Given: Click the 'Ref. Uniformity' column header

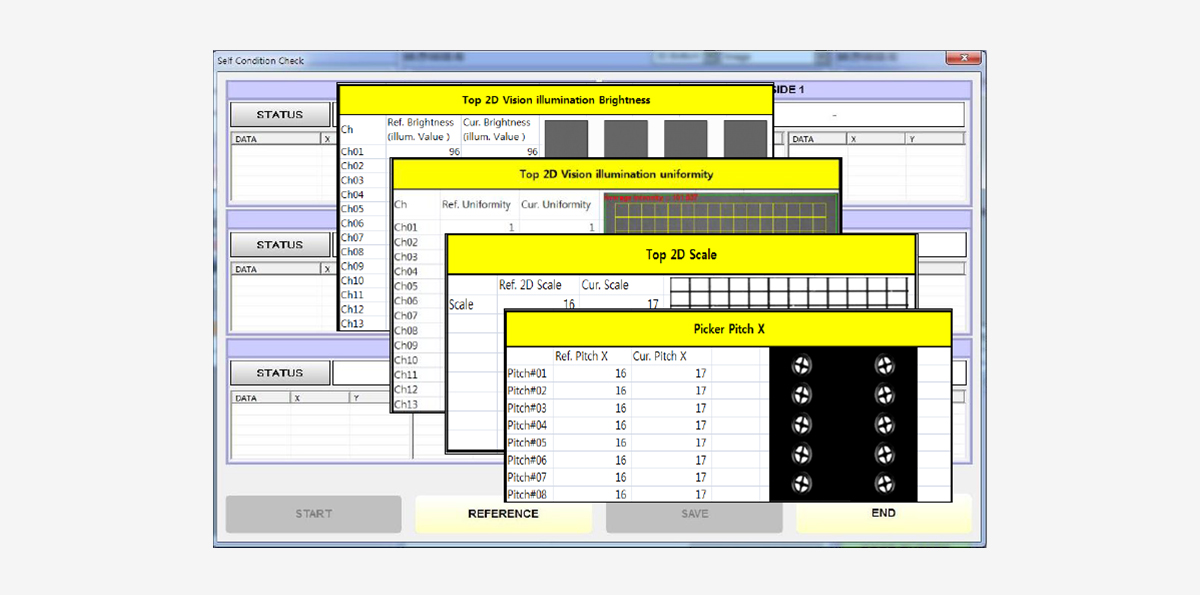Looking at the screenshot, I should pos(476,205).
